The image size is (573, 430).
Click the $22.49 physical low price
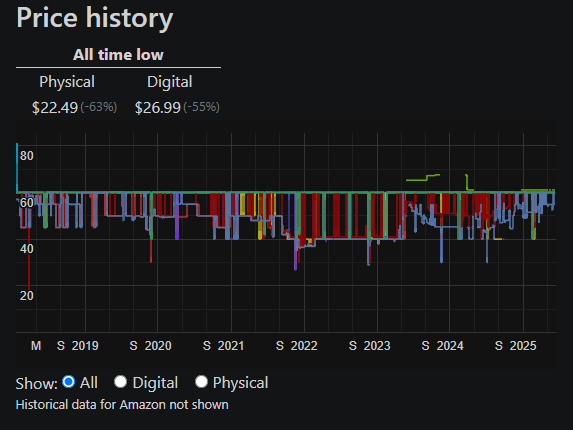click(55, 108)
